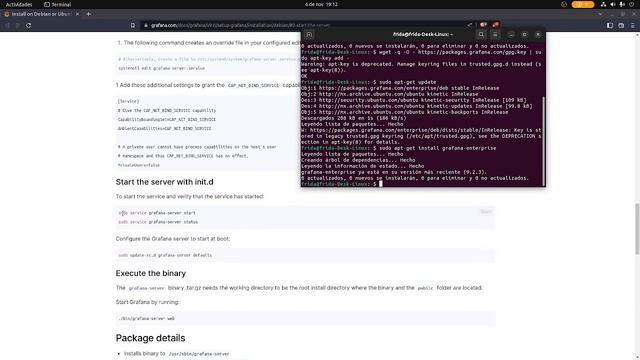Maximize the terminal window
640x360 pixels.
524,35
